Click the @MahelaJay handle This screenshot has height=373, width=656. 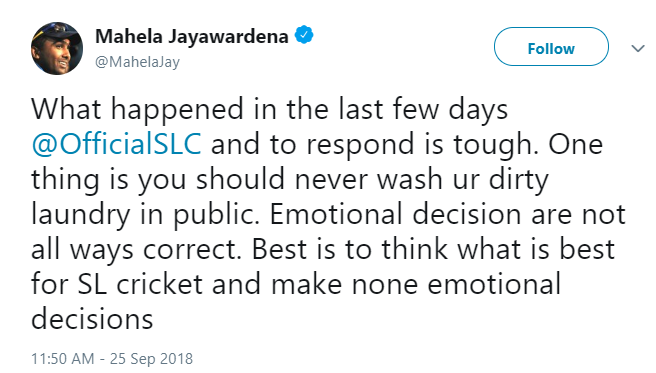point(137,62)
